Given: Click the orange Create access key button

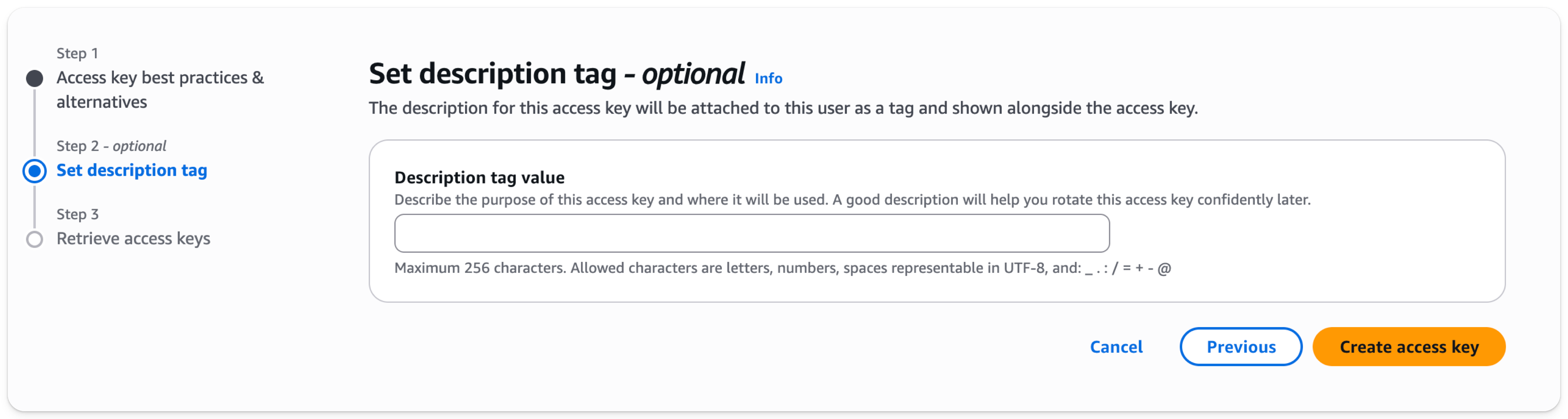Looking at the screenshot, I should click(x=1408, y=346).
